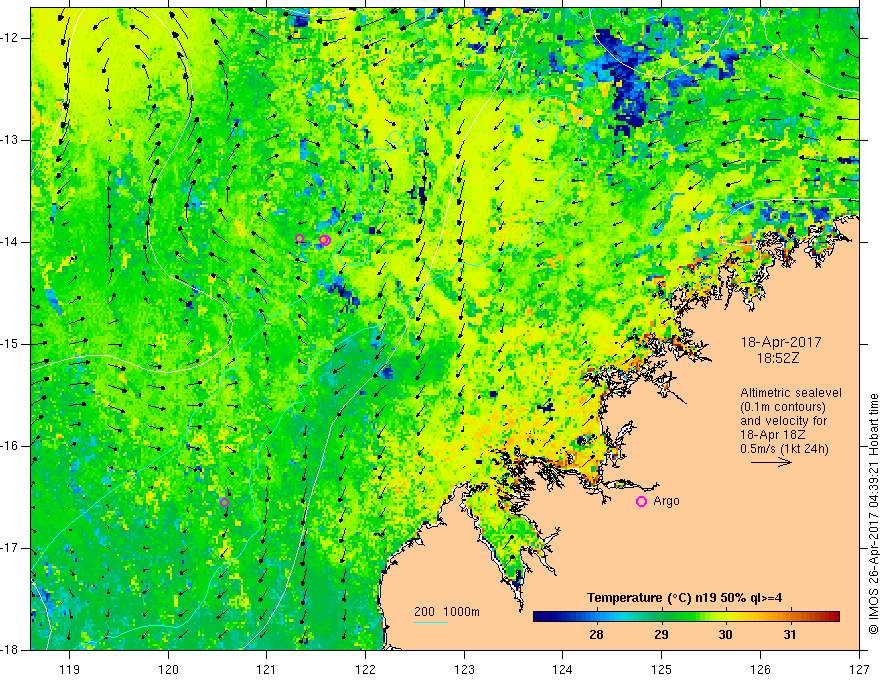
Task: Click the longitude axis label '127'
Action: [859, 669]
